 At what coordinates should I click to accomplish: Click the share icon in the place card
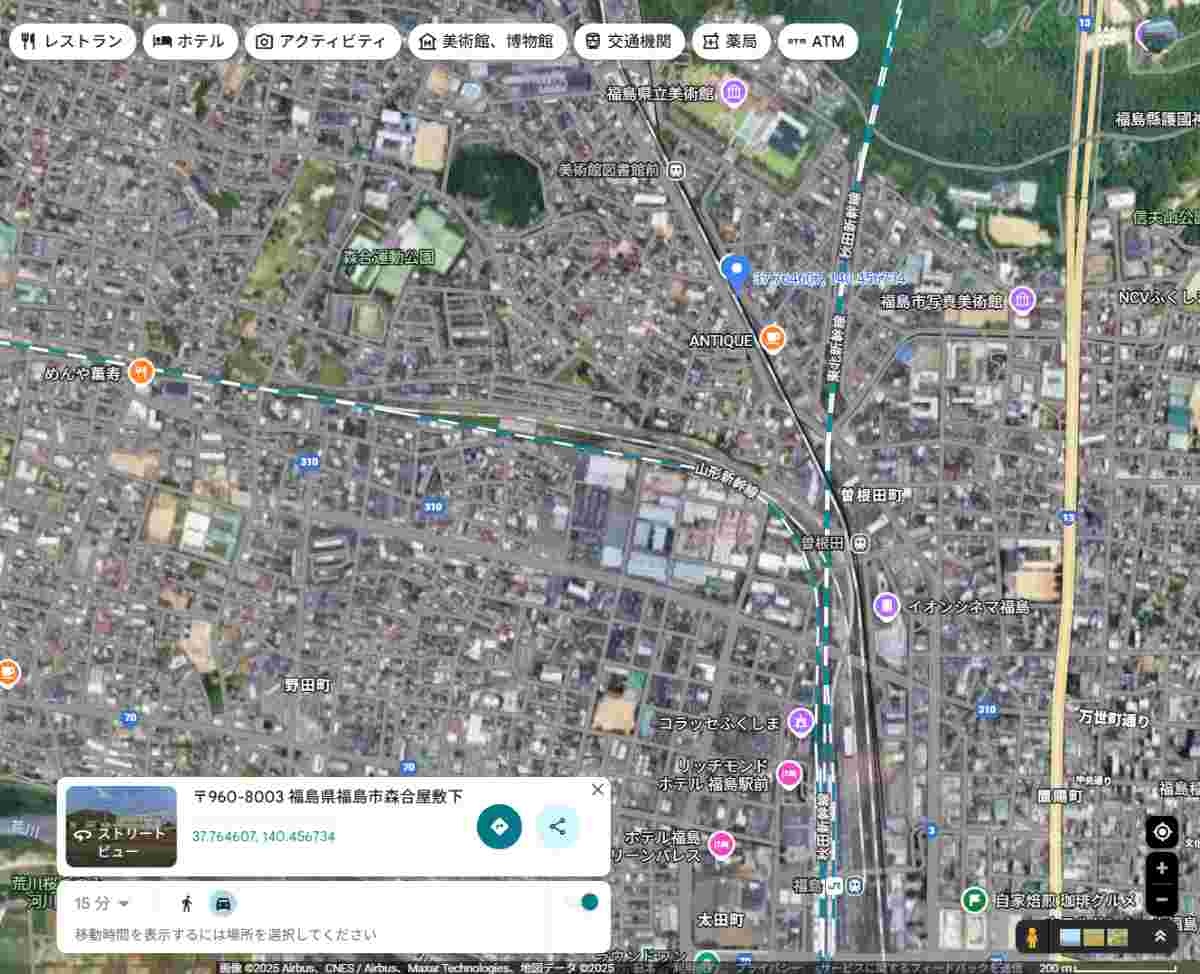tap(557, 827)
